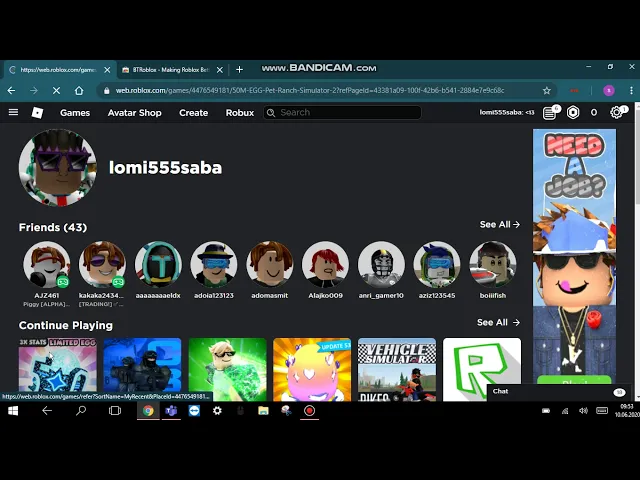Open File Explorer from taskbar
640x480 pixels.
(x=263, y=411)
